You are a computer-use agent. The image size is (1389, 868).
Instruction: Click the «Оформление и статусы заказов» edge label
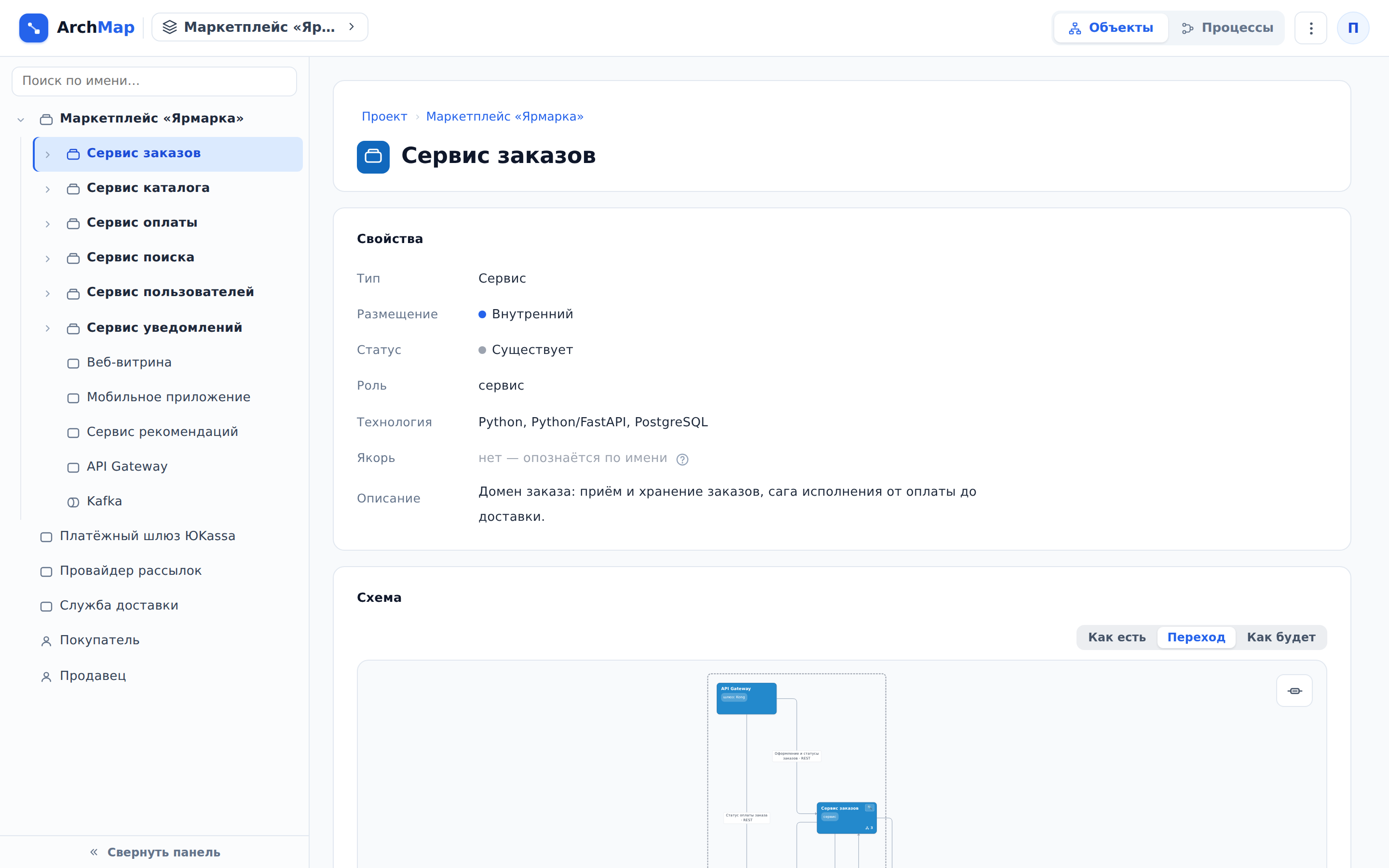(796, 756)
